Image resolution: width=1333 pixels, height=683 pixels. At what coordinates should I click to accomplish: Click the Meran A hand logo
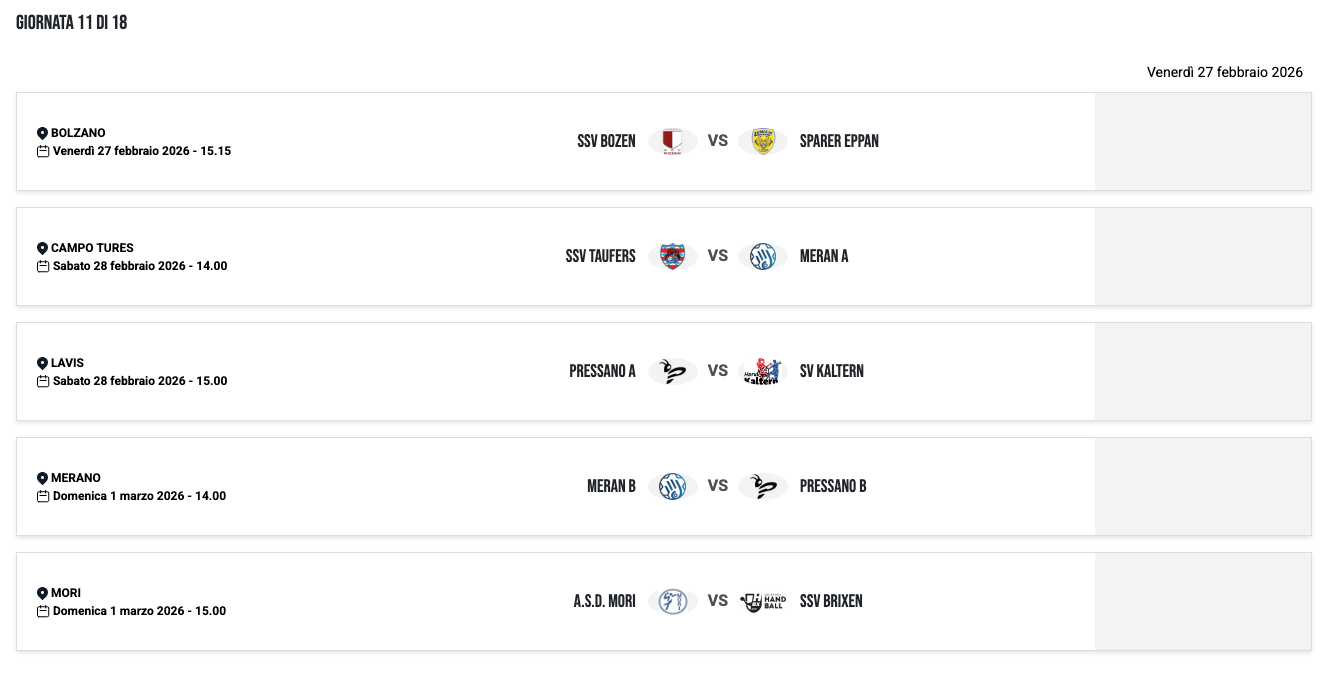(x=763, y=256)
